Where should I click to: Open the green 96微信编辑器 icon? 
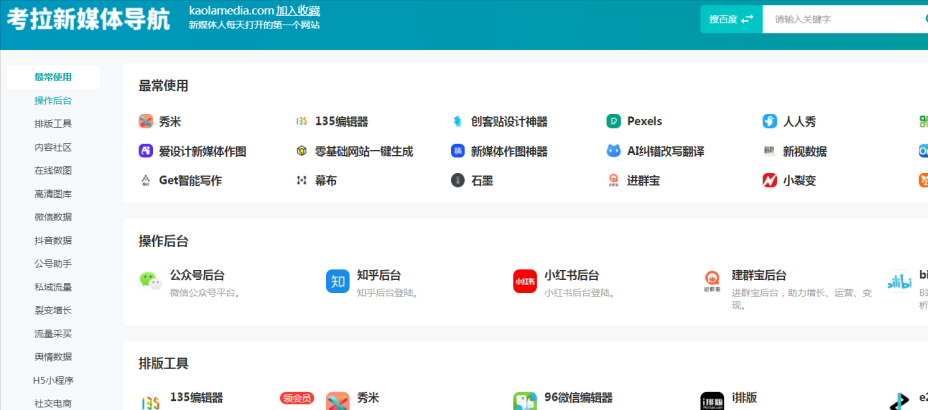coord(525,402)
